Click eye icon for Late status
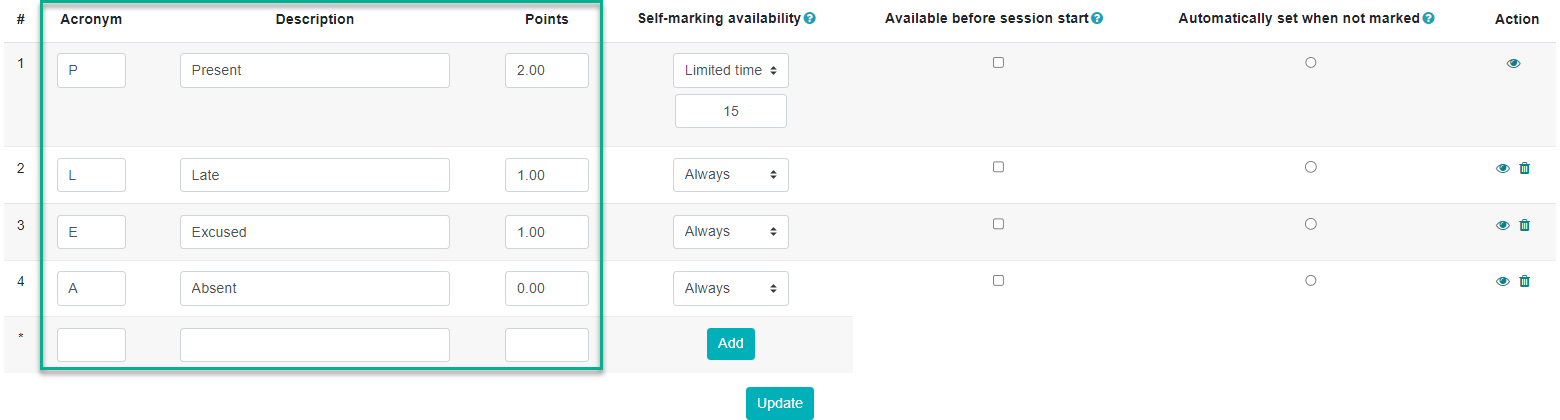Screen dimensions: 1560x420 point(1502,168)
